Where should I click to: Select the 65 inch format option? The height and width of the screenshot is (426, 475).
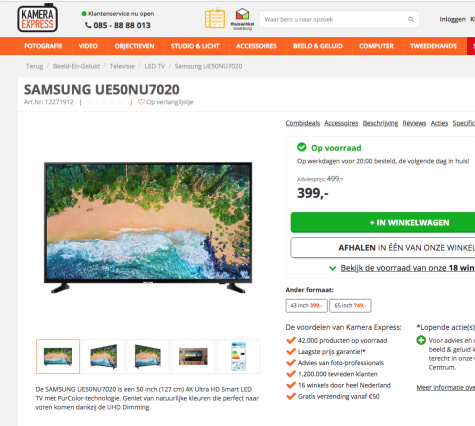(350, 306)
